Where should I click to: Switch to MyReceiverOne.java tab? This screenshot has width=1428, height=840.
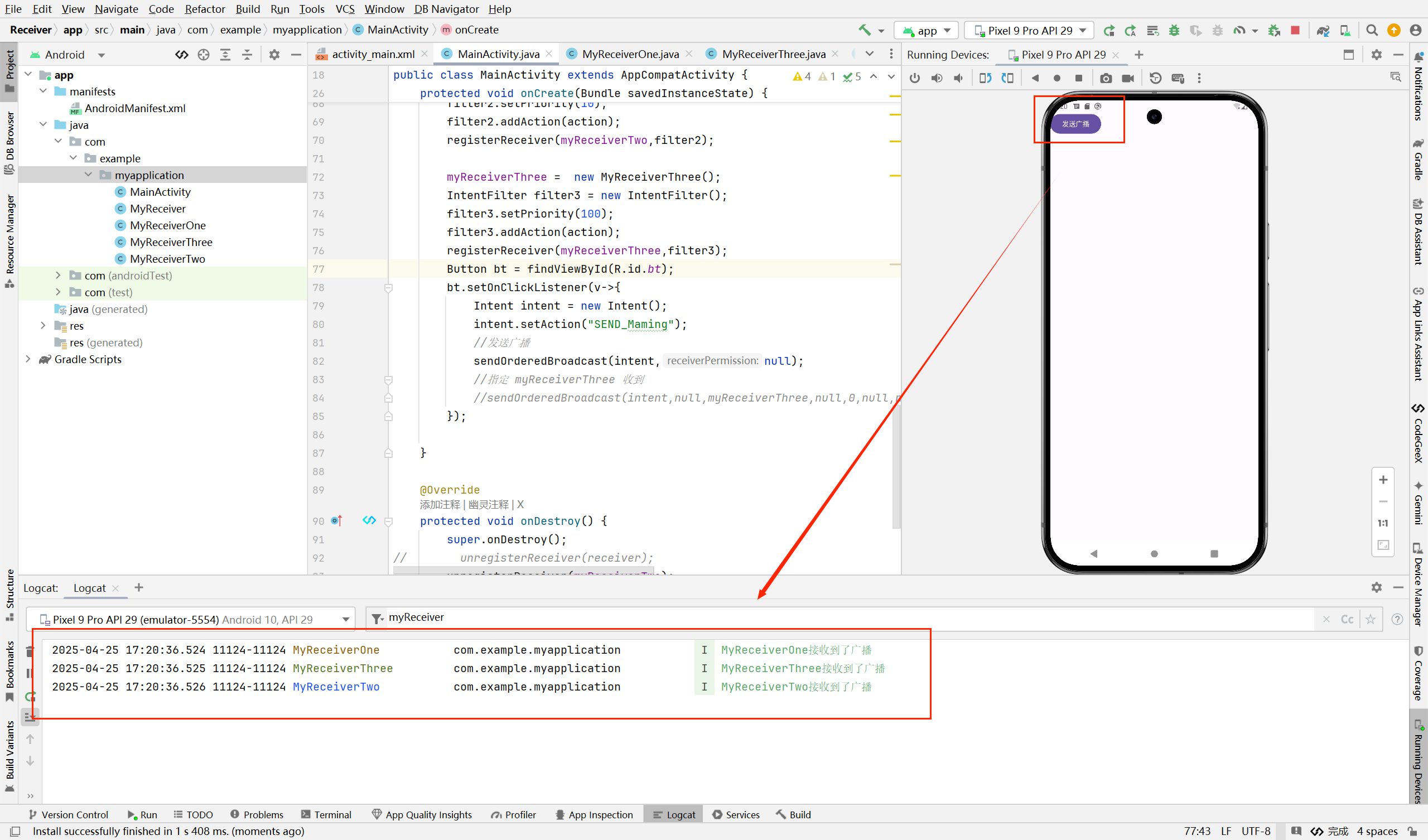point(630,54)
